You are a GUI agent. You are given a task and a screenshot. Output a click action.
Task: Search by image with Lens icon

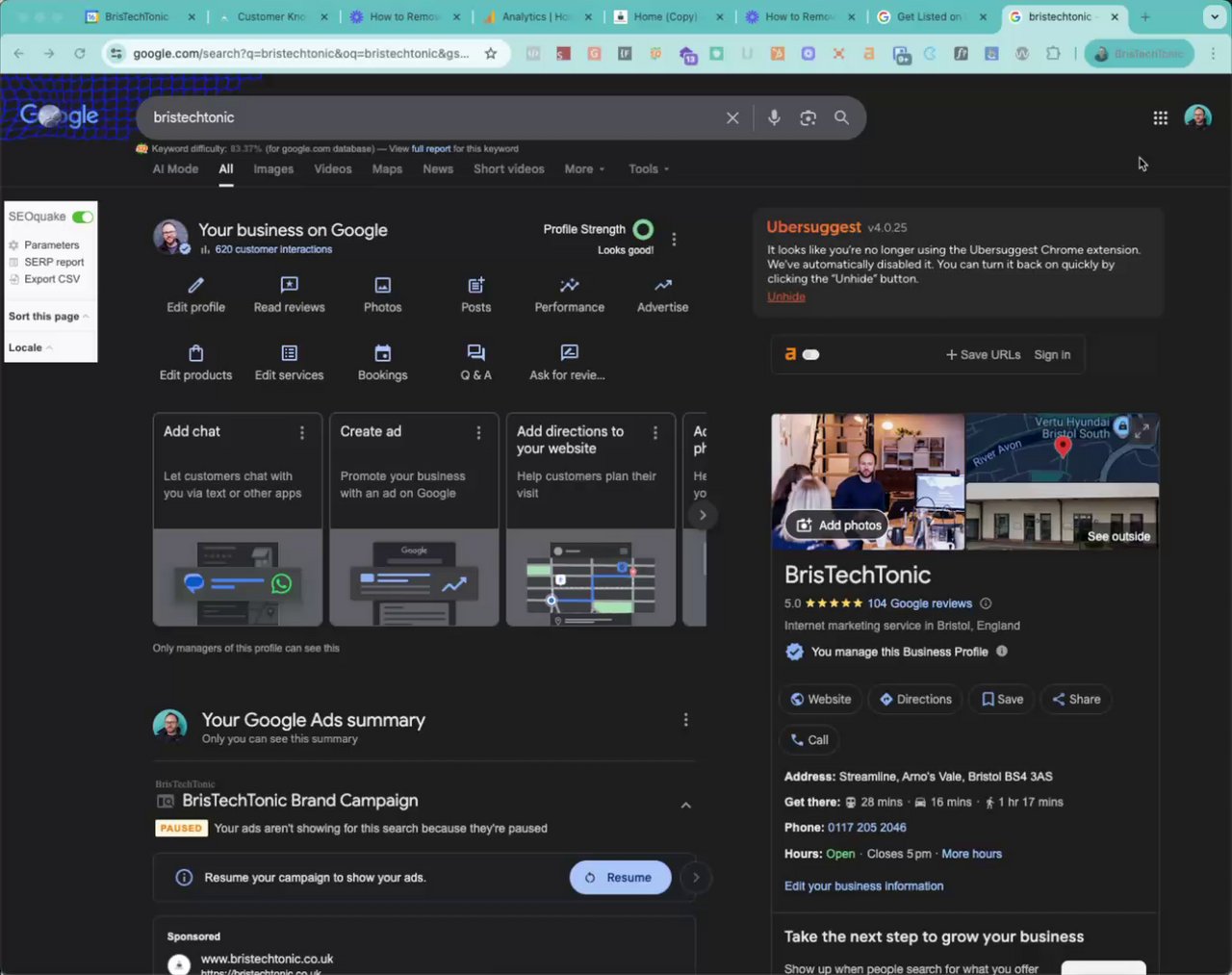(808, 117)
